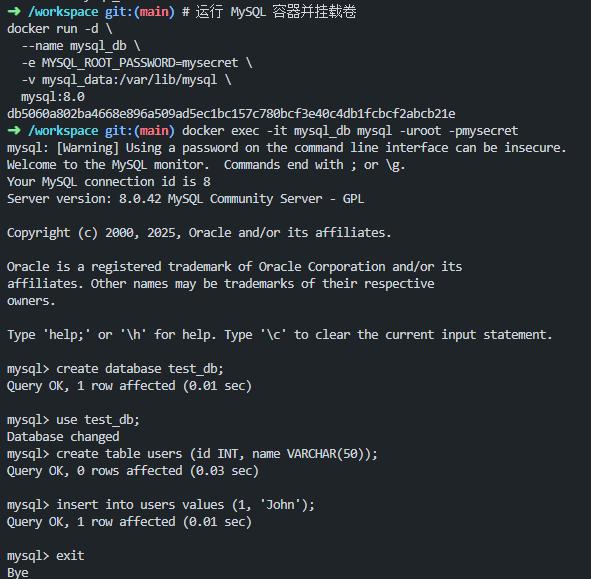Click the 'insert into users values' command
This screenshot has height=579, width=591.
(x=185, y=505)
